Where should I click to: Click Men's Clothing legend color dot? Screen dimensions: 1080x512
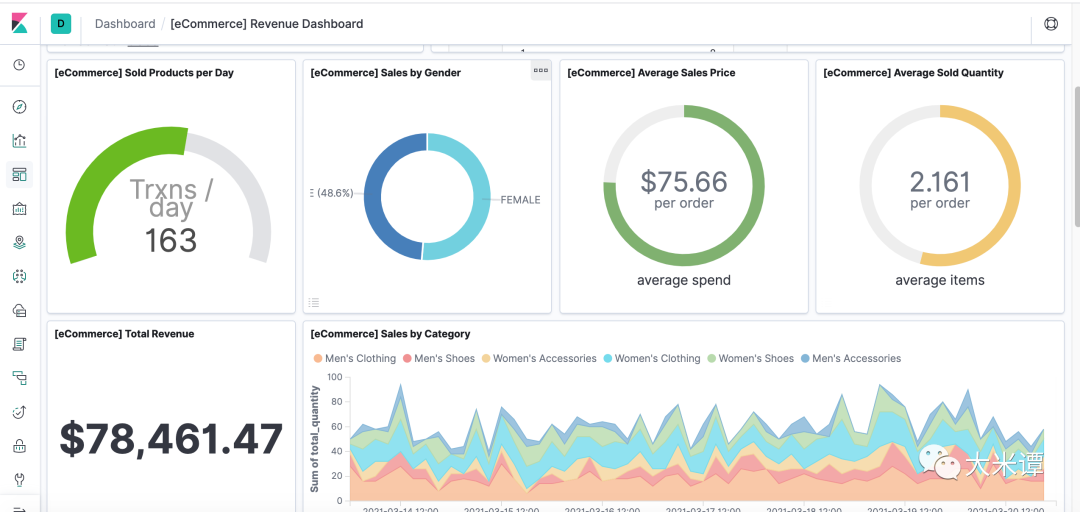click(x=318, y=358)
